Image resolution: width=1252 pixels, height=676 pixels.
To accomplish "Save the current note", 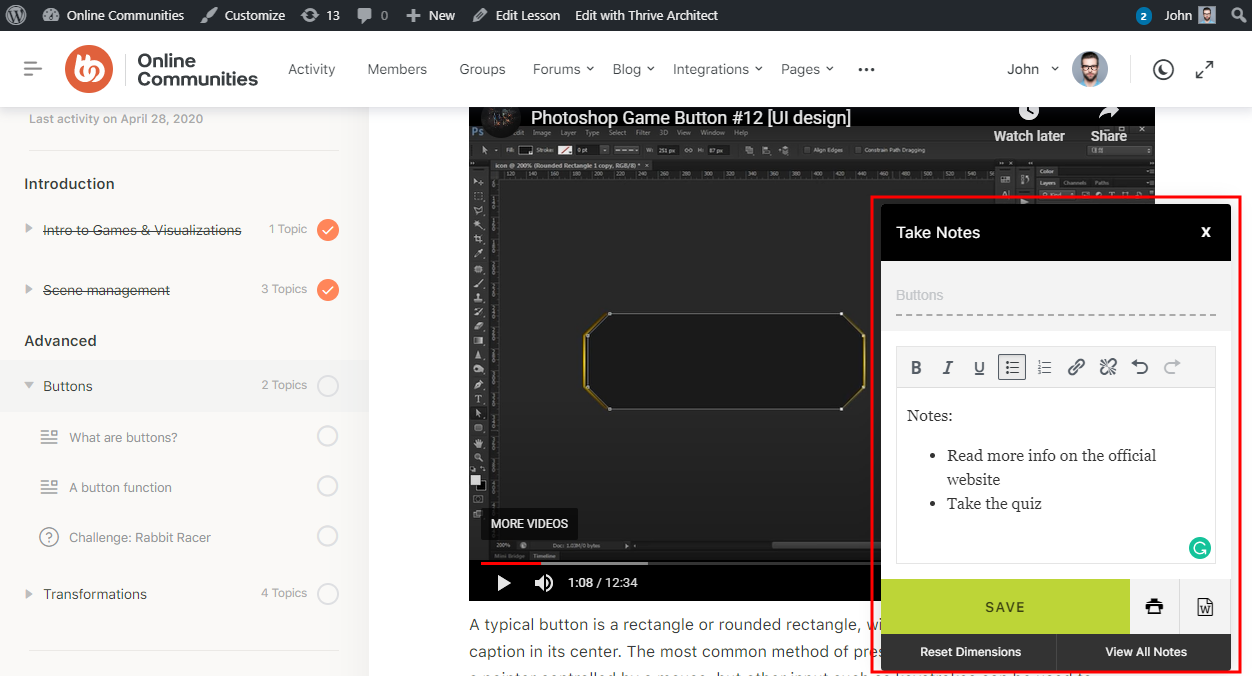I will click(x=1005, y=606).
